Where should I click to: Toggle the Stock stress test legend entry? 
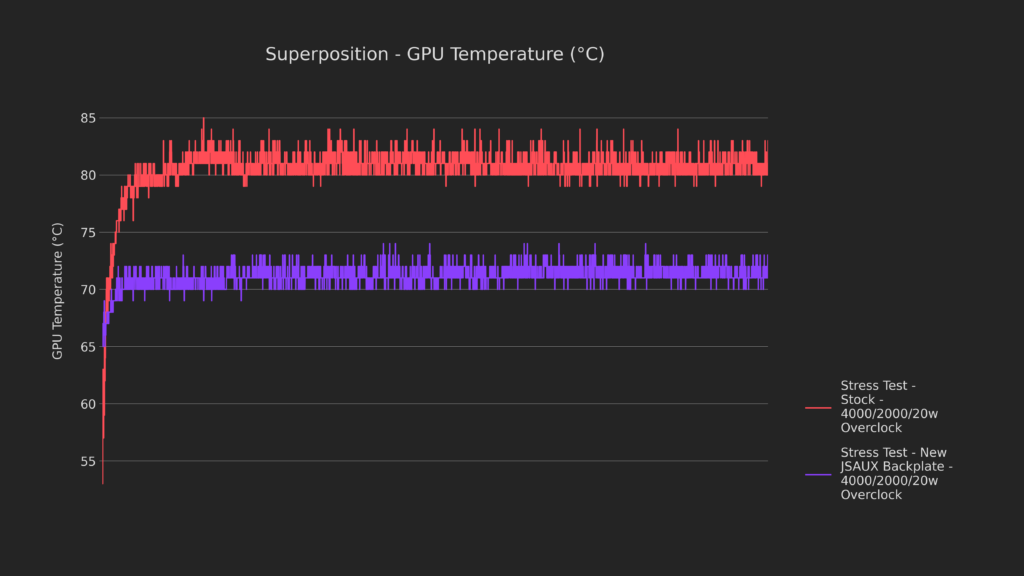[876, 406]
